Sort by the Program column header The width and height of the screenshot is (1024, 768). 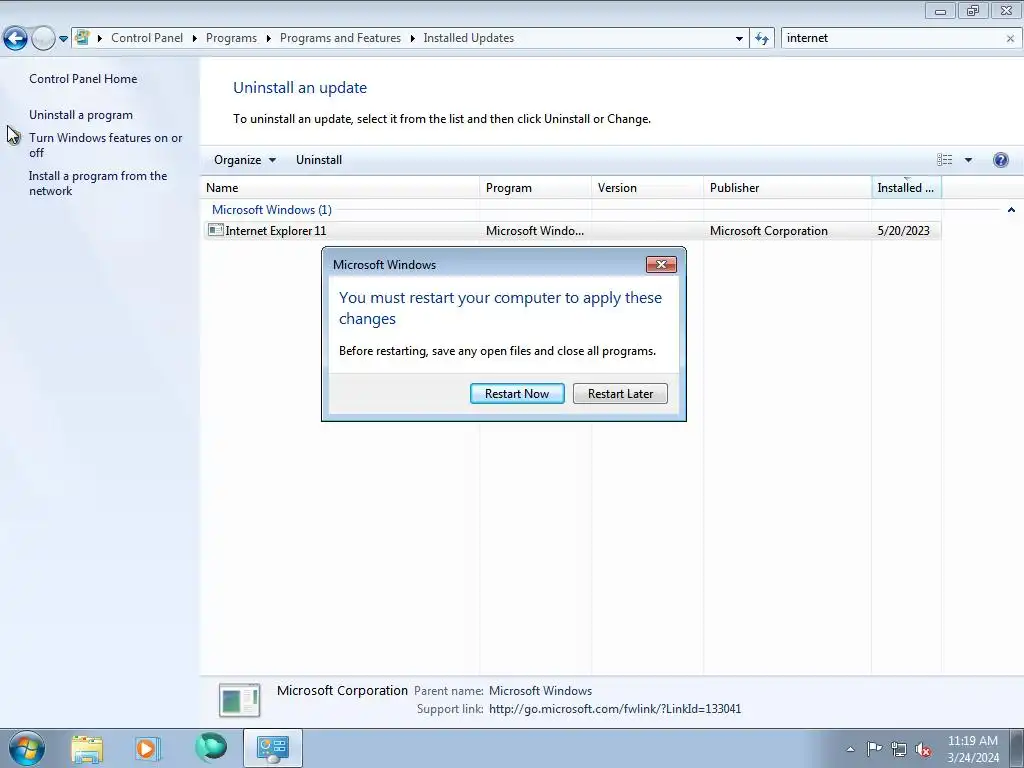(x=536, y=187)
